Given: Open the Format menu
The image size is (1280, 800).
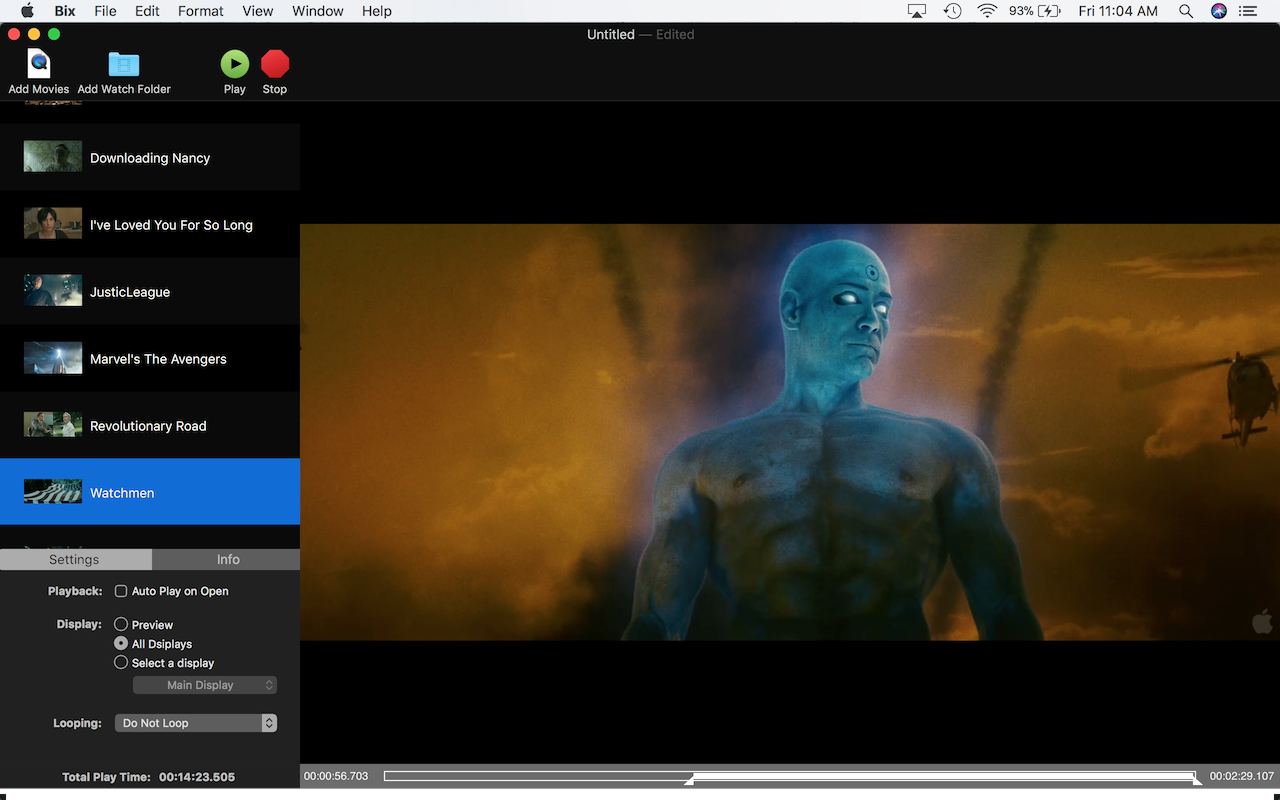Looking at the screenshot, I should point(201,11).
